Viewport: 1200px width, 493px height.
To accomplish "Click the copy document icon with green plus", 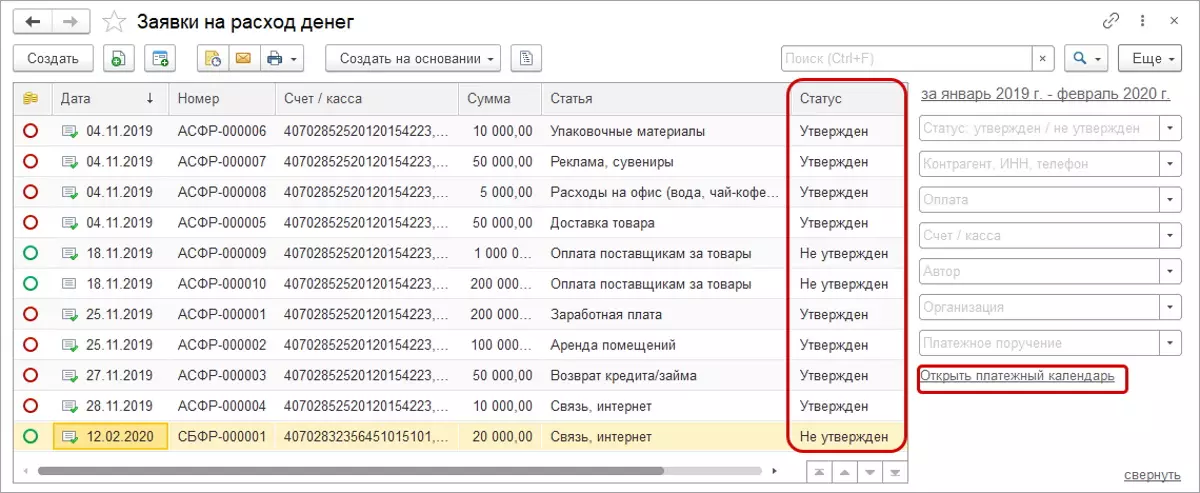I will 117,59.
